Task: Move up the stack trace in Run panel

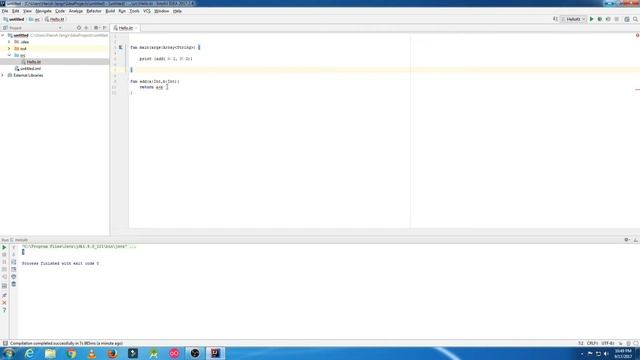Action: pyautogui.click(x=13, y=247)
